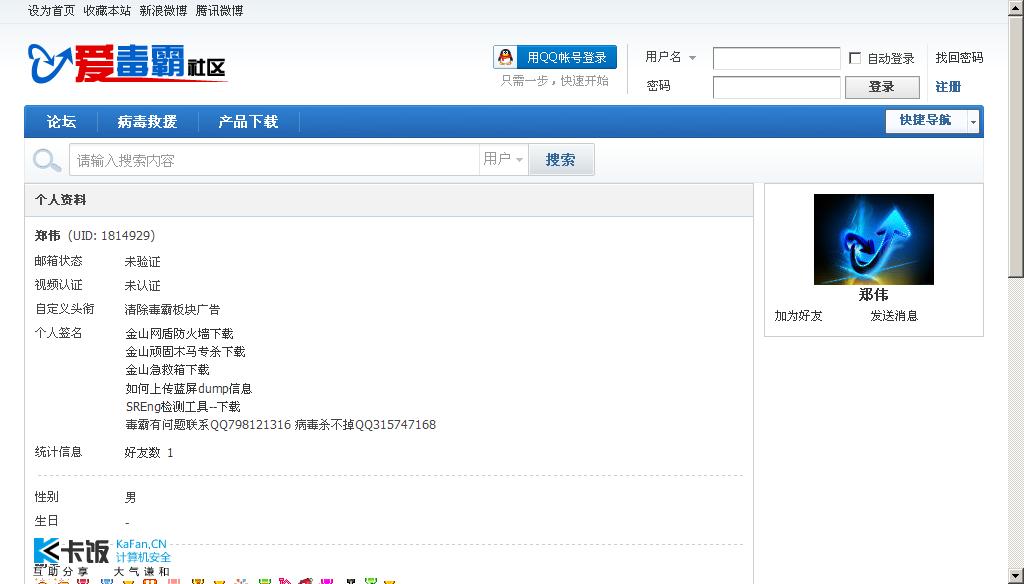
Task: Click the scrollbar down arrow
Action: pyautogui.click(x=1016, y=576)
